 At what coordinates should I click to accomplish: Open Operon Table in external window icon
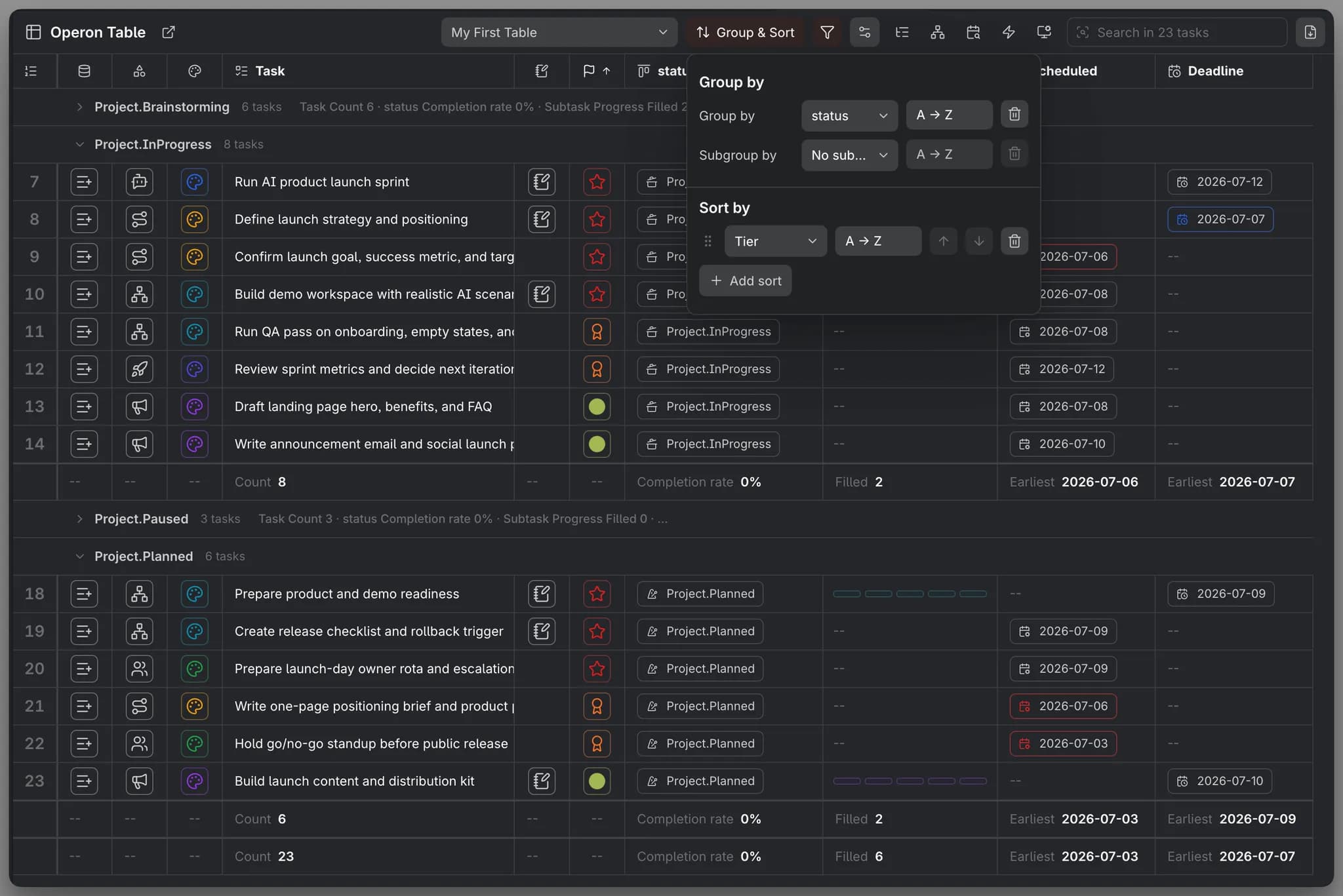(x=169, y=32)
